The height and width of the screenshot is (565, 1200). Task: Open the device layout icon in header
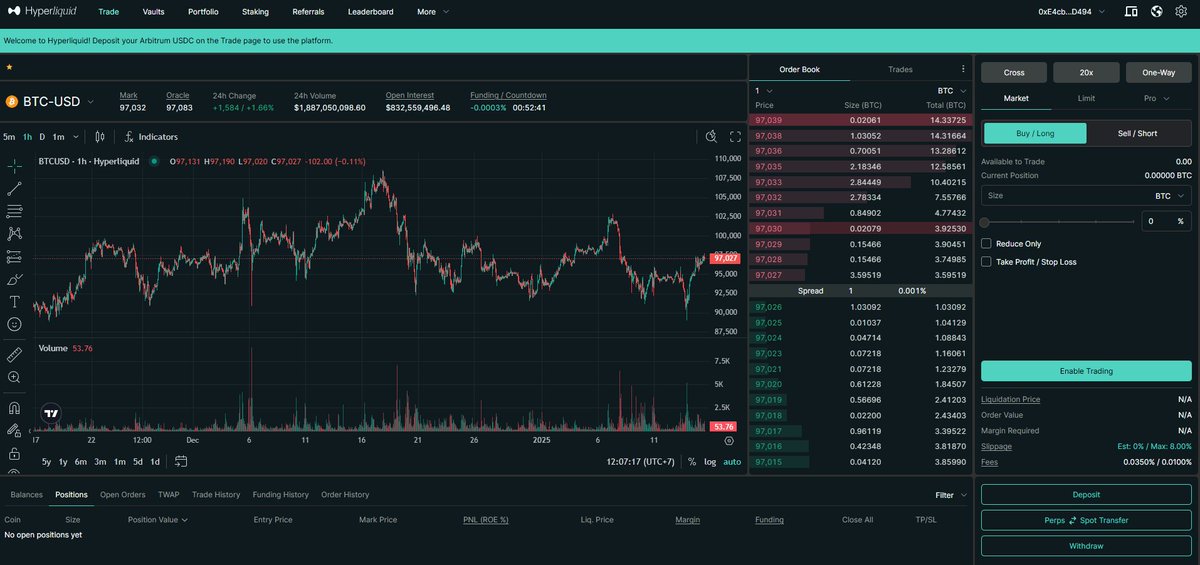pyautogui.click(x=1131, y=12)
